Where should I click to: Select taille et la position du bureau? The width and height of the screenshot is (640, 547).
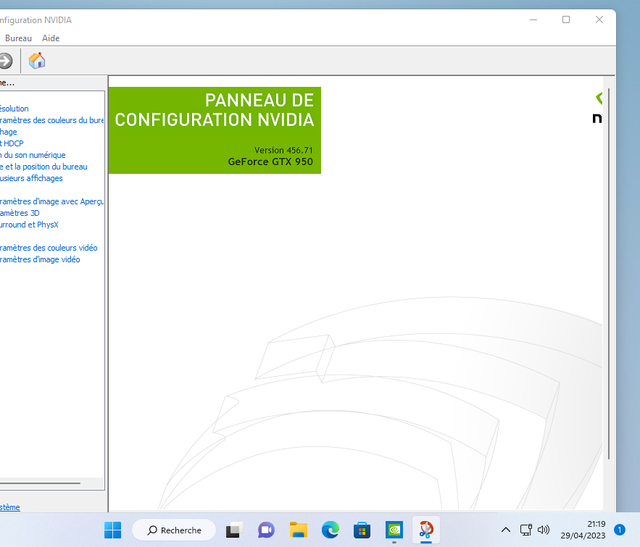(x=44, y=167)
